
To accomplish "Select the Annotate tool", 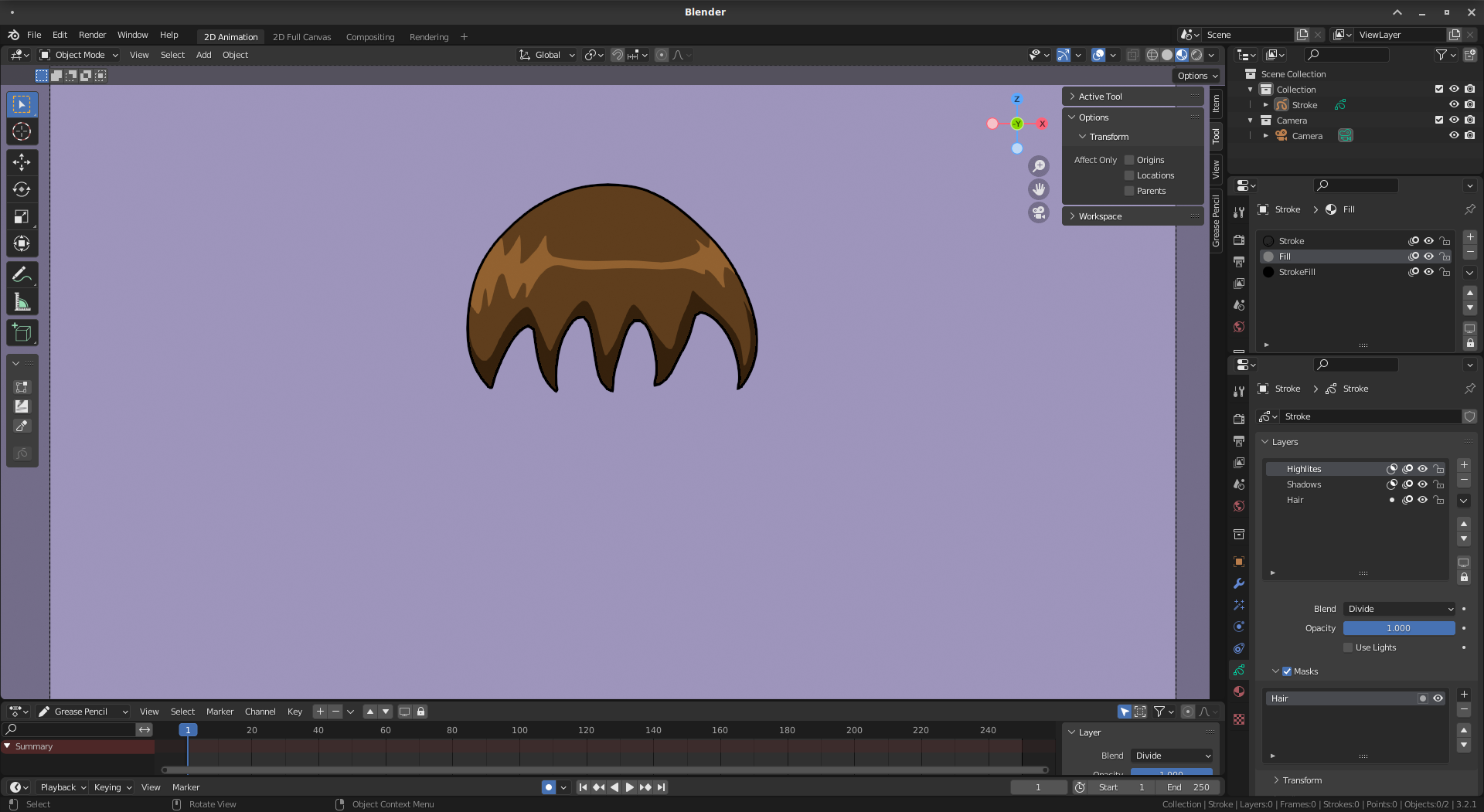I will coord(22,275).
